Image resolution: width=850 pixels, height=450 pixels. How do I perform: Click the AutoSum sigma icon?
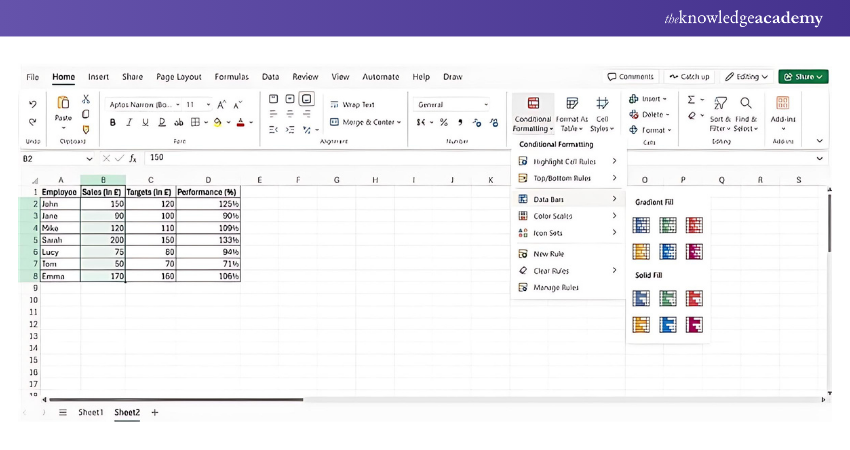[x=691, y=100]
